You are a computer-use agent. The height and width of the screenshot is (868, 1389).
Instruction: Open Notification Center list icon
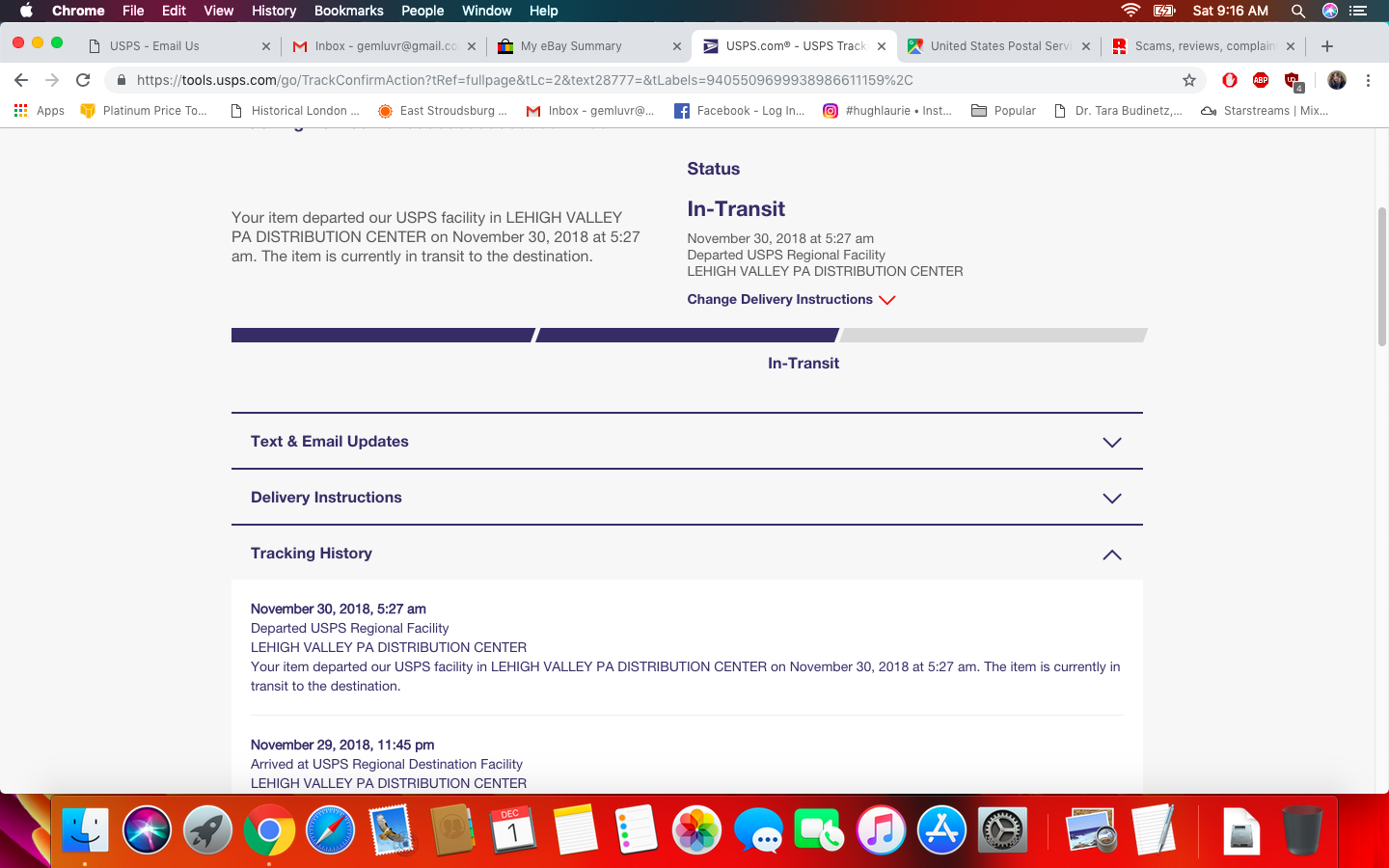pos(1359,11)
